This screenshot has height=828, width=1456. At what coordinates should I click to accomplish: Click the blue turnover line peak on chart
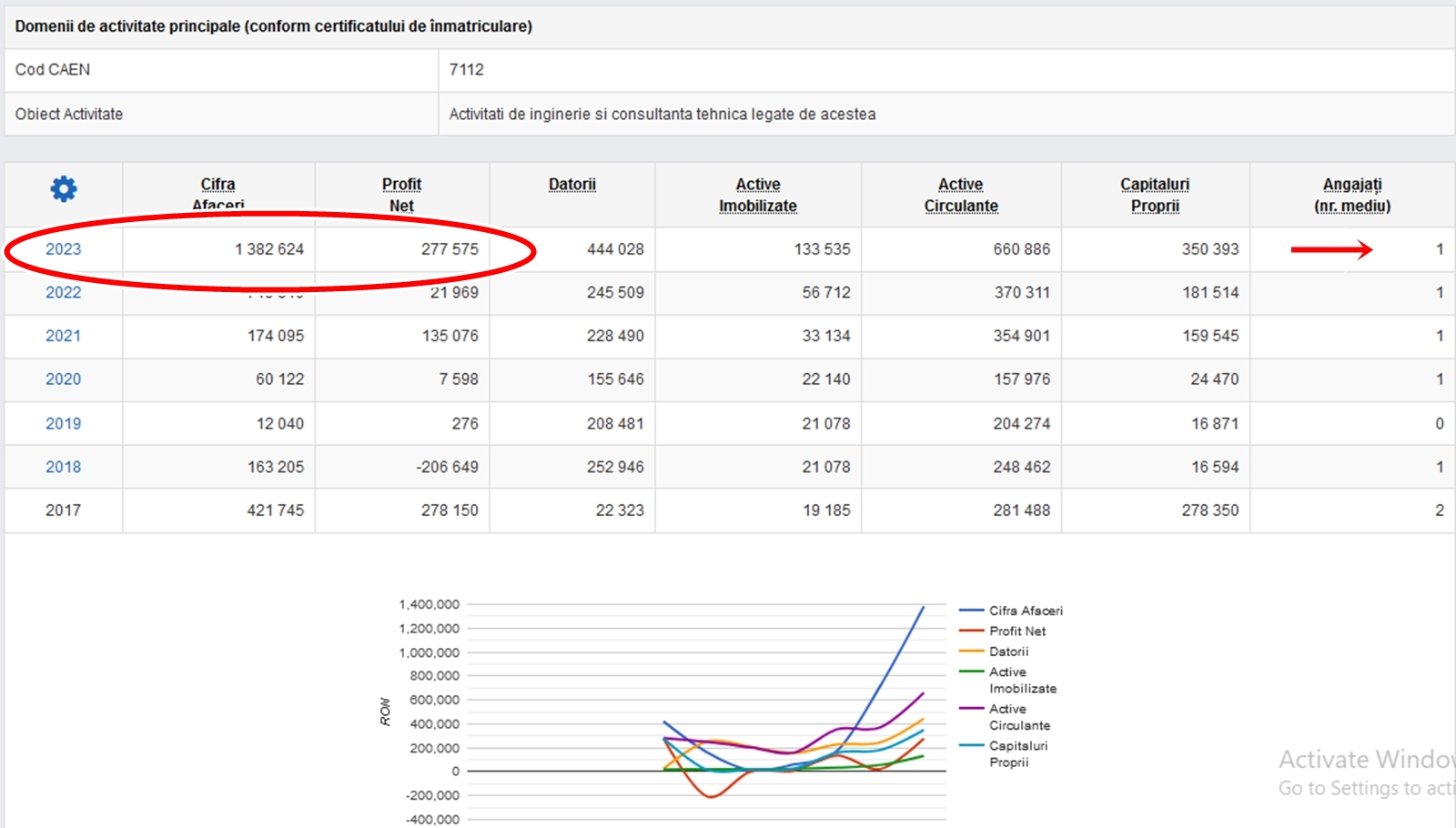(x=923, y=608)
